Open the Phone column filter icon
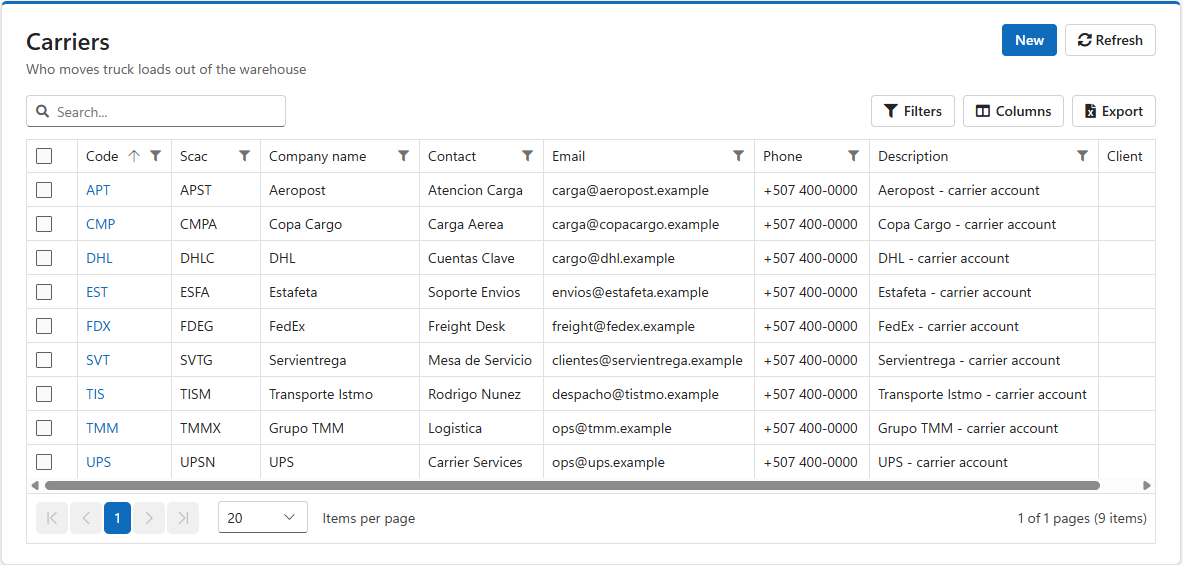This screenshot has width=1183, height=565. [853, 156]
